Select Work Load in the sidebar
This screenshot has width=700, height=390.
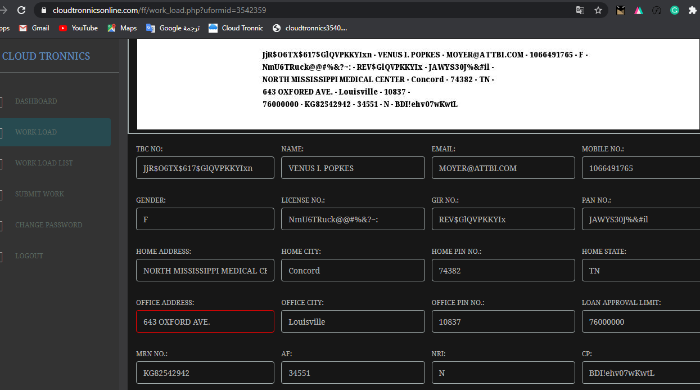coord(55,132)
